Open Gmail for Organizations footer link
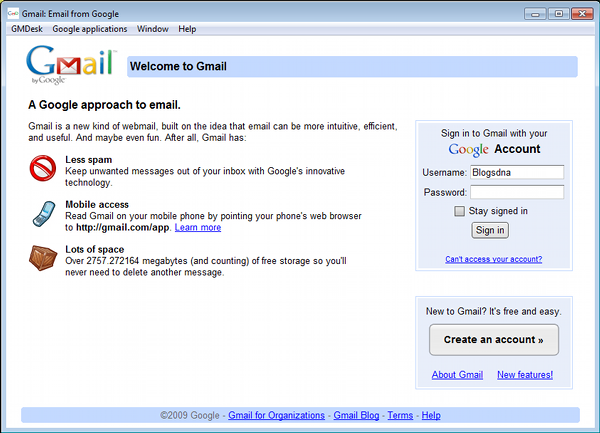Image resolution: width=600 pixels, height=433 pixels. pyautogui.click(x=276, y=415)
